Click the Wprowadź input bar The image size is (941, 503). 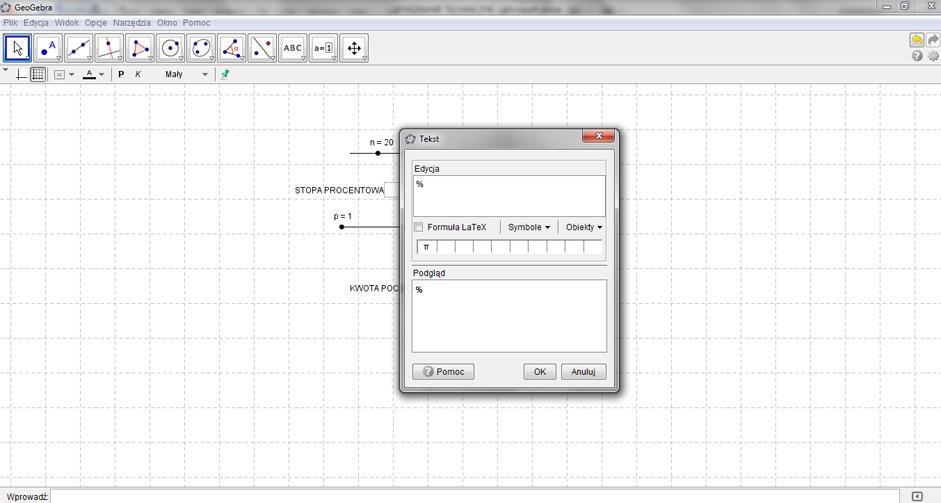coord(475,496)
